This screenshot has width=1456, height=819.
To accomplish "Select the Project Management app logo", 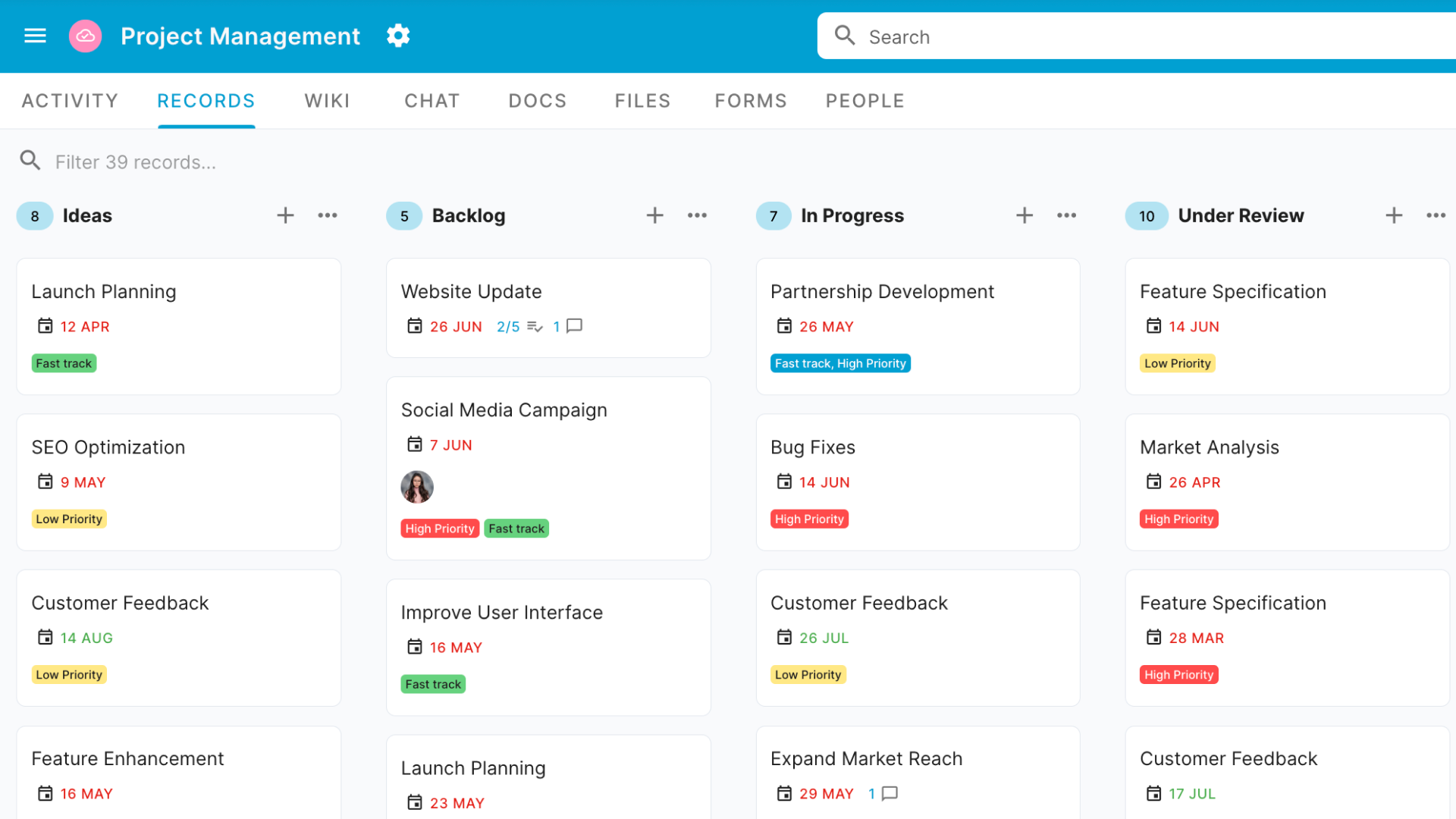I will click(x=88, y=36).
